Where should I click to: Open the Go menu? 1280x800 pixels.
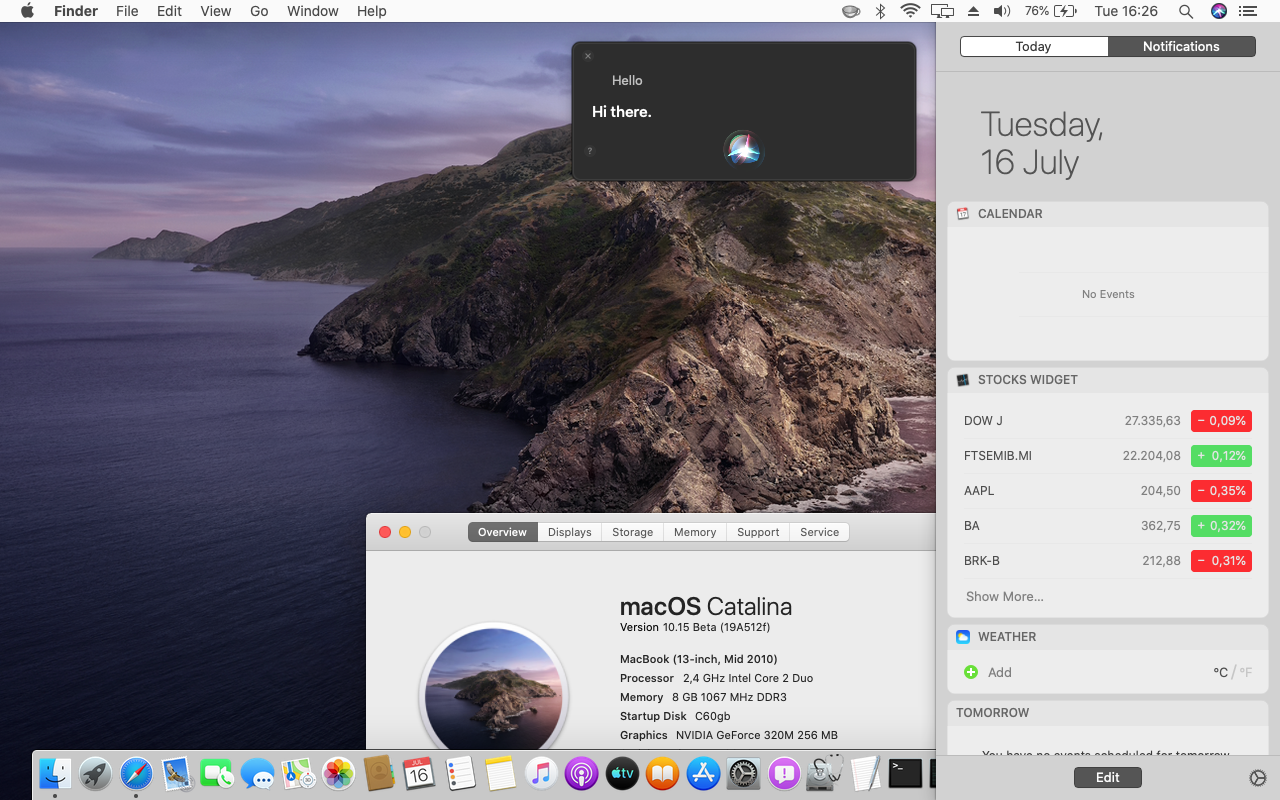259,11
